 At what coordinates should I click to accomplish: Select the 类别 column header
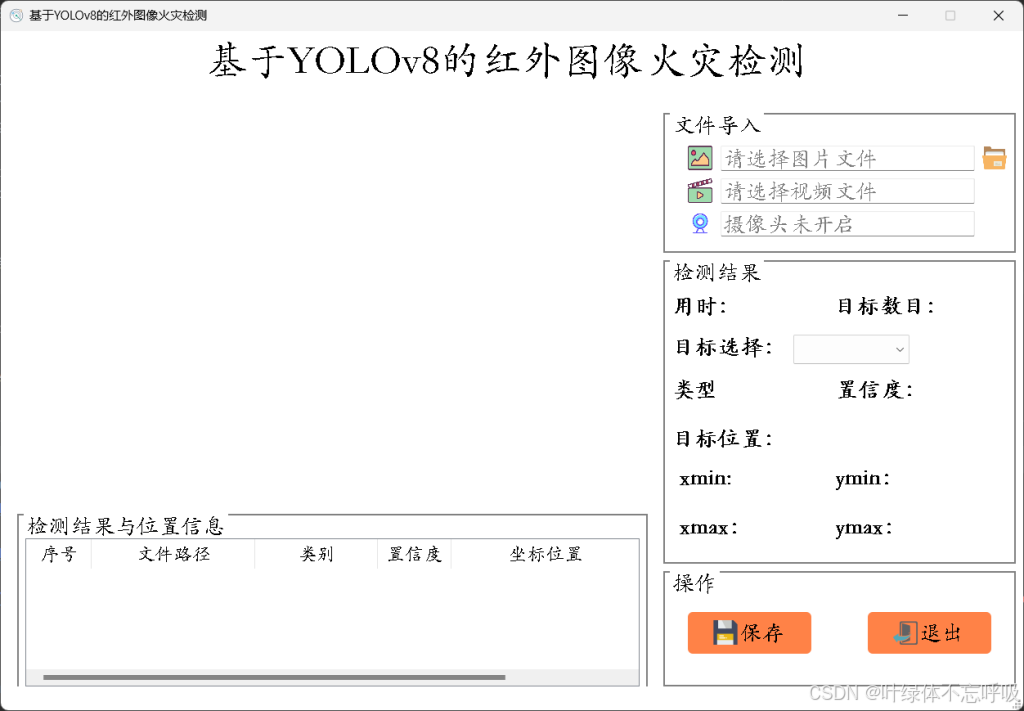pos(316,554)
